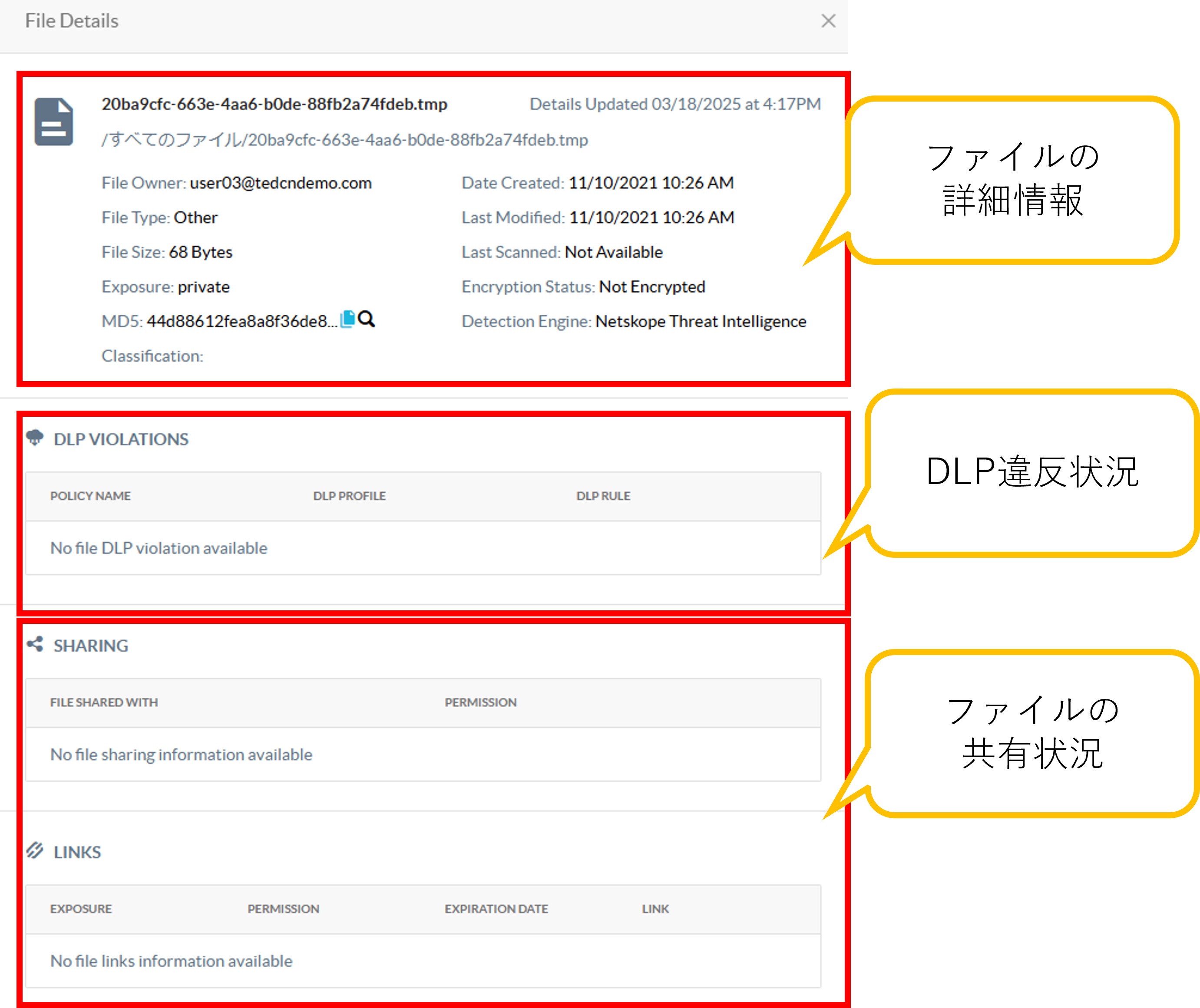Click the DLP Violations cloud icon
Image resolution: width=1200 pixels, height=1008 pixels.
click(35, 438)
